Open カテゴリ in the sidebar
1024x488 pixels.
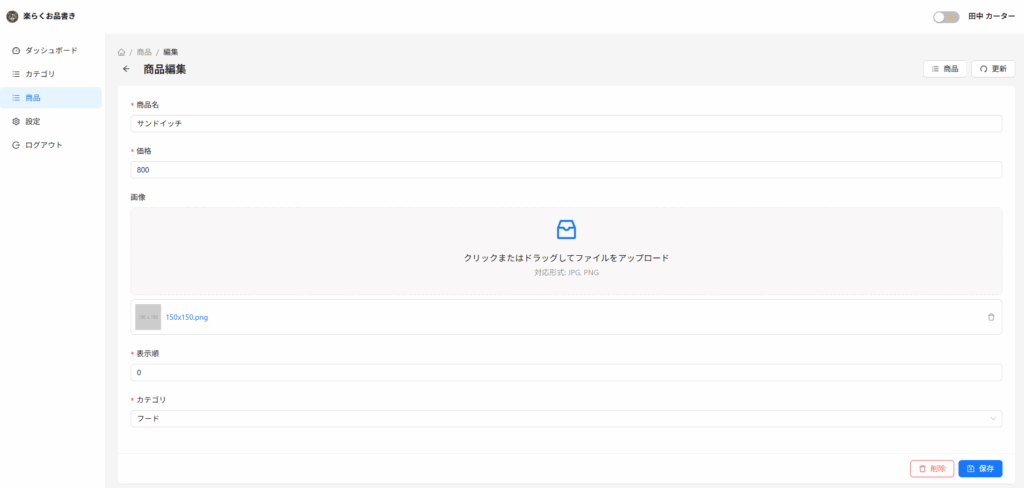[40, 74]
